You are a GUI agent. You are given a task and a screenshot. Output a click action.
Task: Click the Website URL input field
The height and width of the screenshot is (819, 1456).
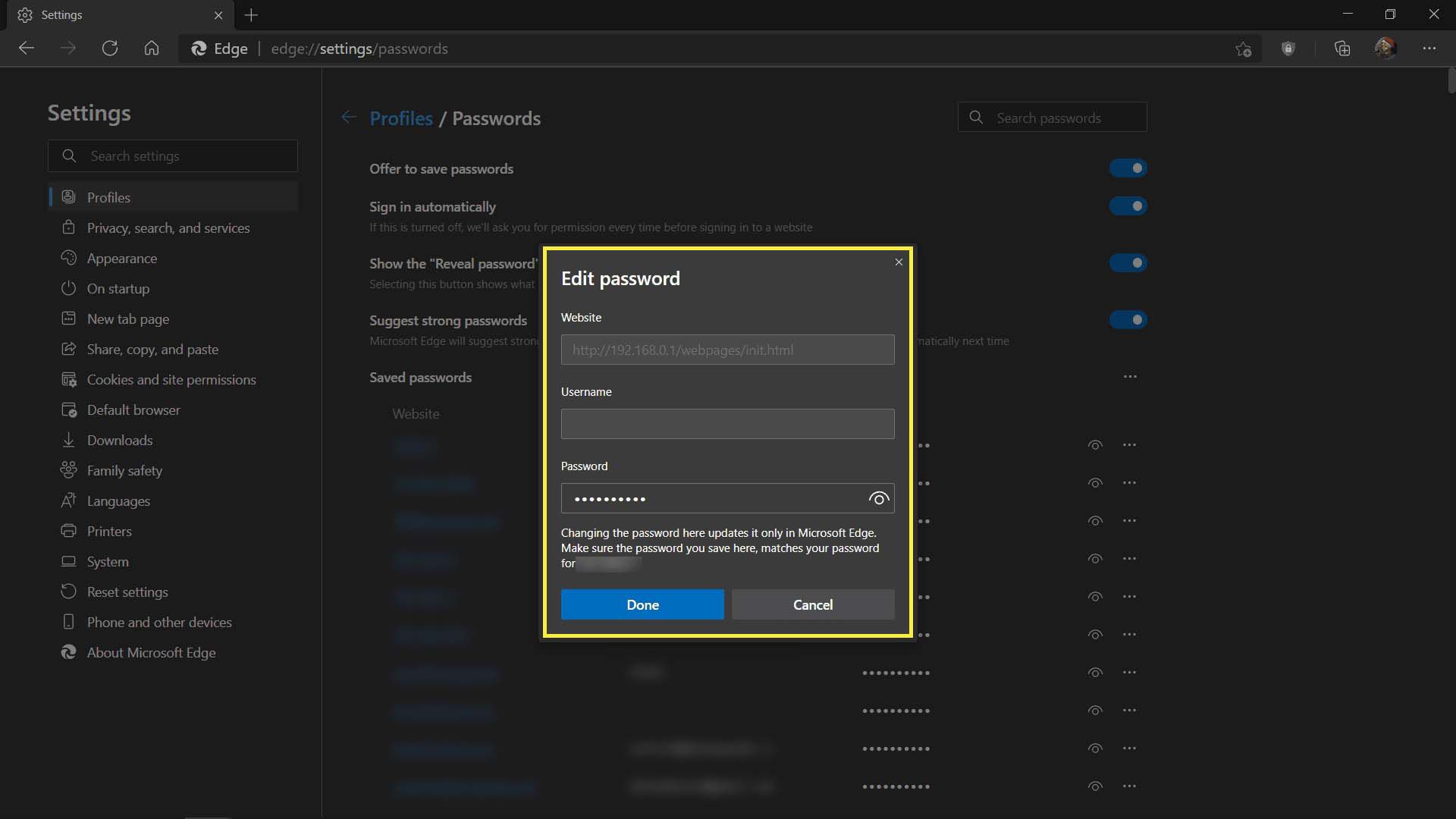pyautogui.click(x=727, y=349)
